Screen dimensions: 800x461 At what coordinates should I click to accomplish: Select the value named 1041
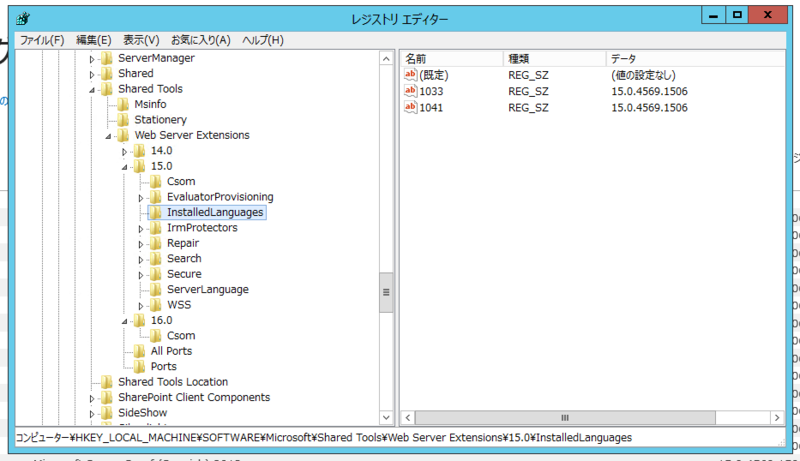point(431,108)
